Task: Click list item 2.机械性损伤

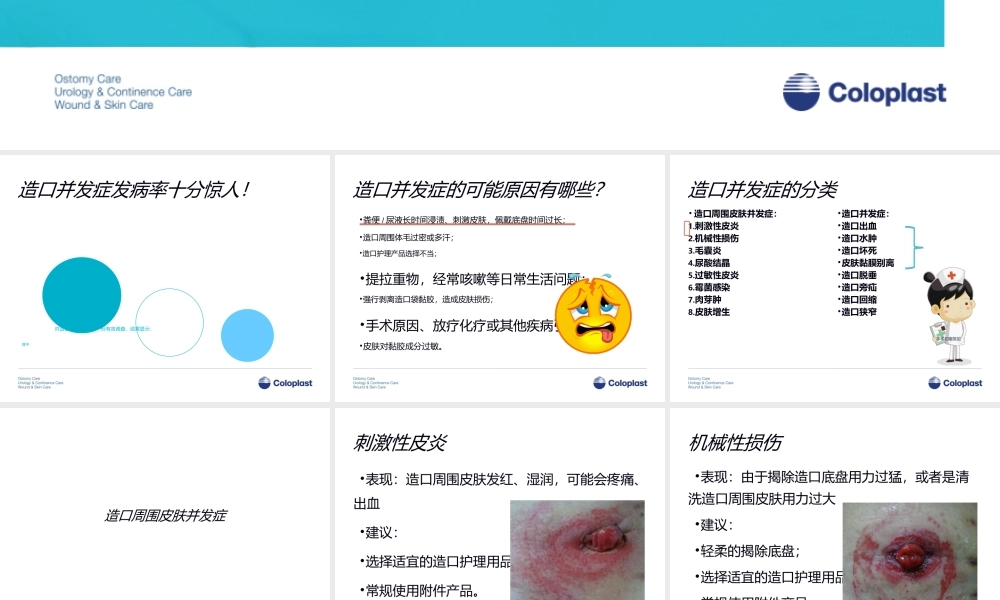Action: (x=714, y=238)
